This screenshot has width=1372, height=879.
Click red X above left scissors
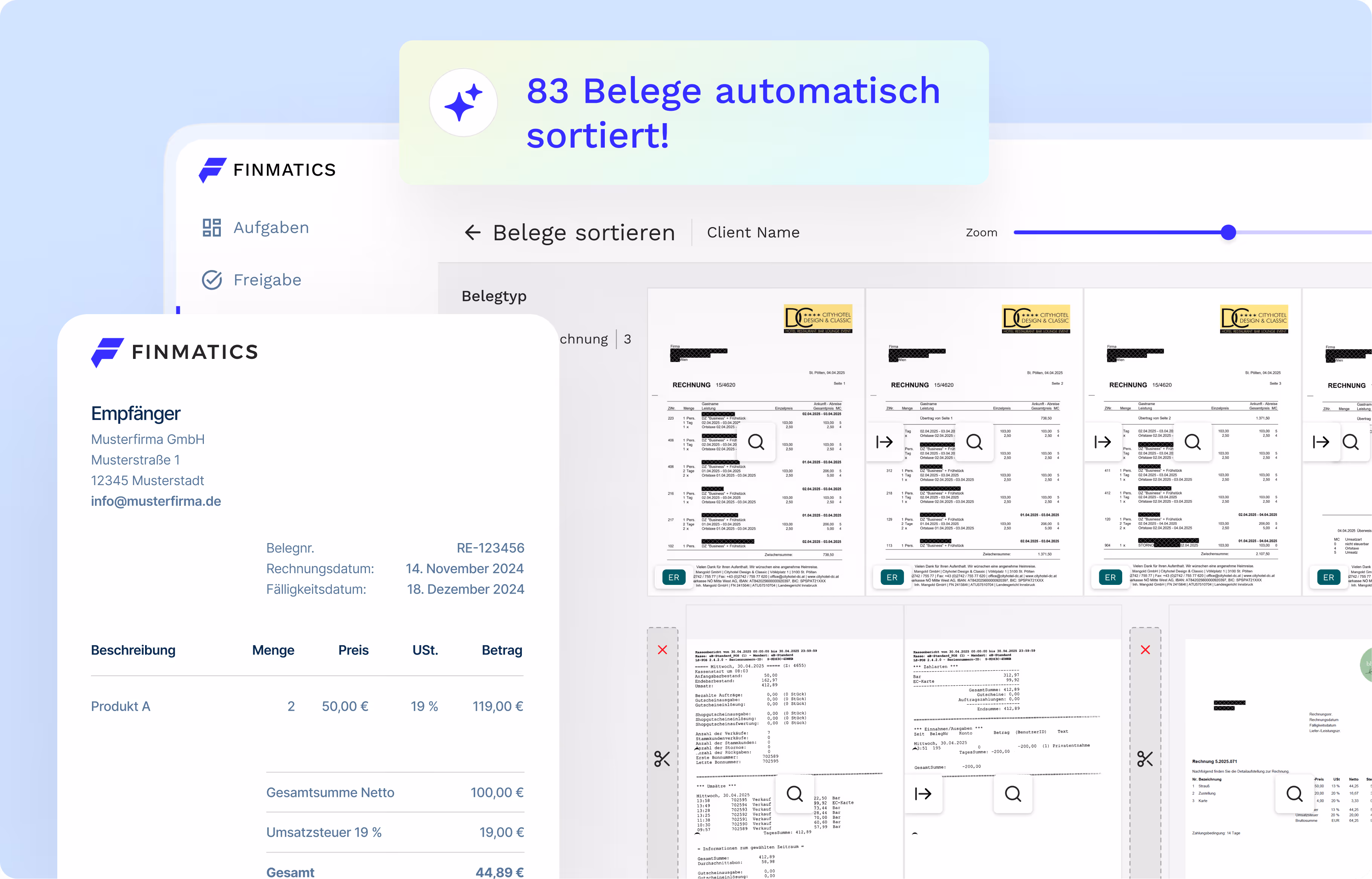click(662, 650)
